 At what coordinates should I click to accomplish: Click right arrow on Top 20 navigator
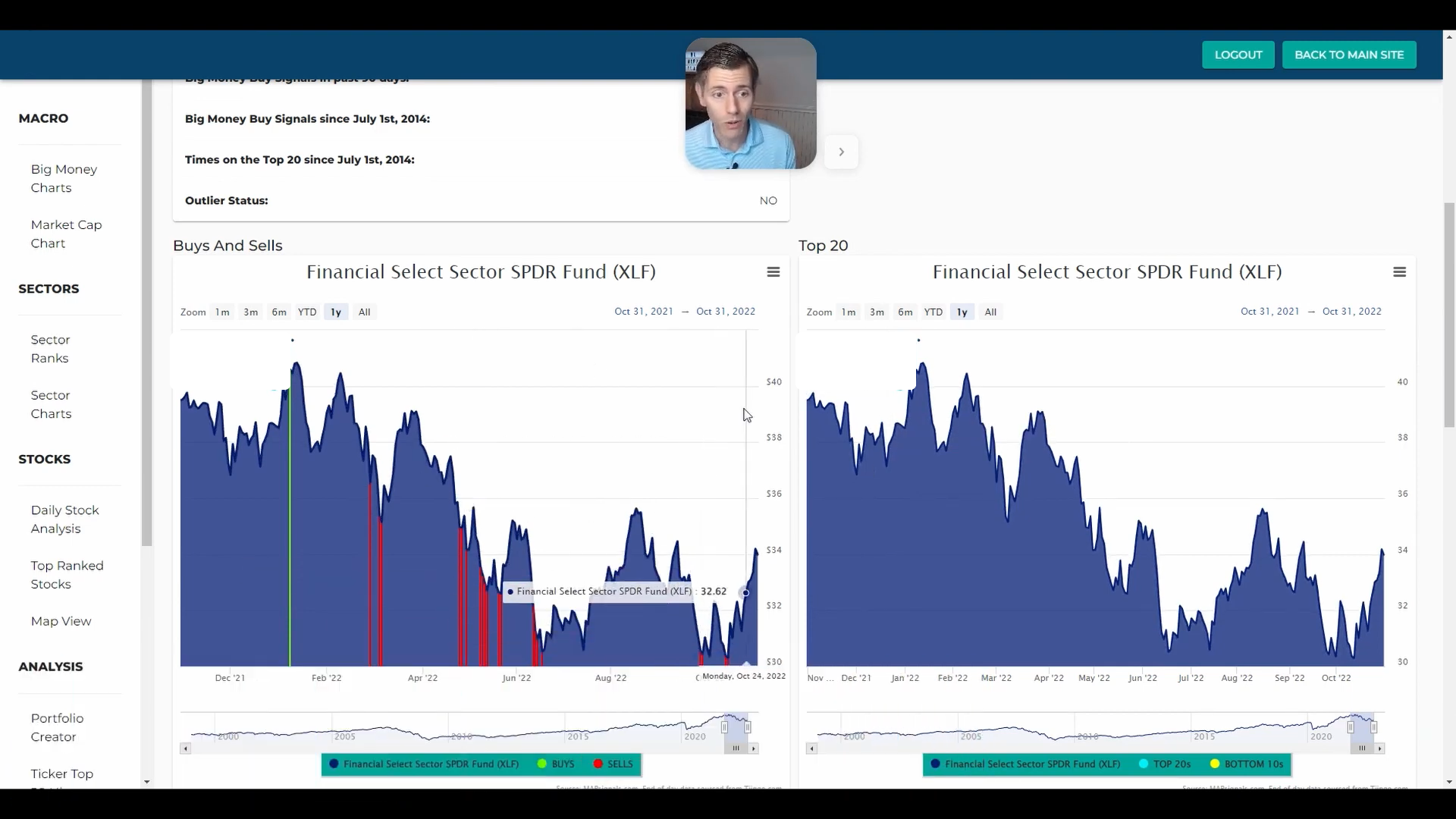[x=1380, y=748]
